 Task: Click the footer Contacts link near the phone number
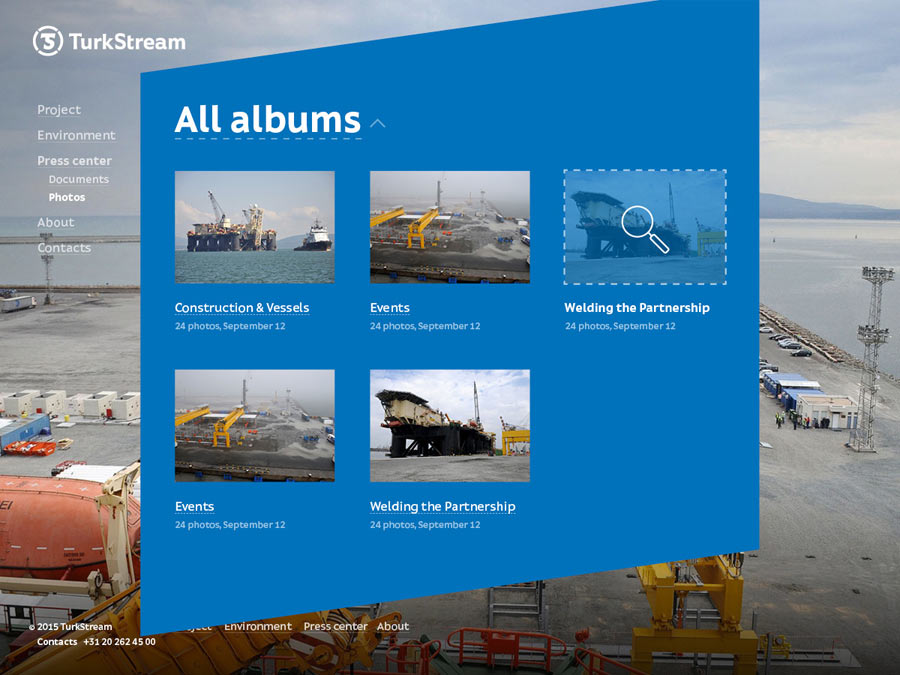point(57,642)
